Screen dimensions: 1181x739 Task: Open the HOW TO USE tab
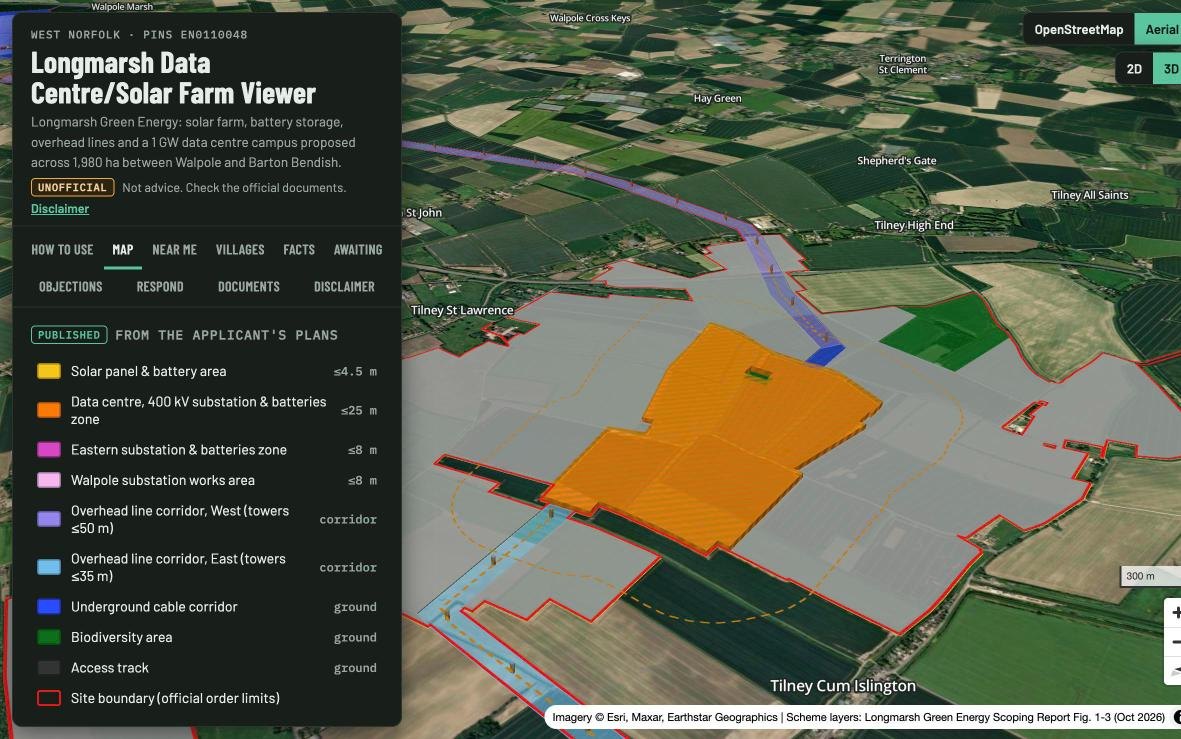(62, 250)
